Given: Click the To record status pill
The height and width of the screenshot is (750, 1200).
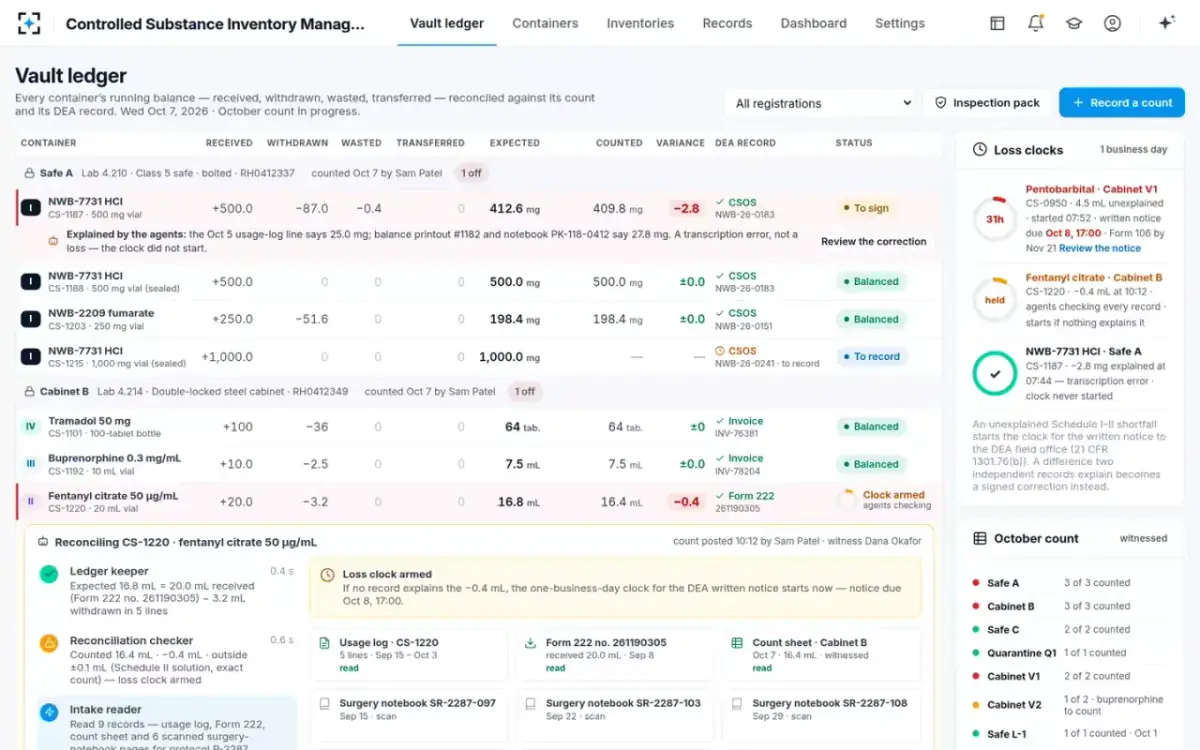Looking at the screenshot, I should 871,357.
